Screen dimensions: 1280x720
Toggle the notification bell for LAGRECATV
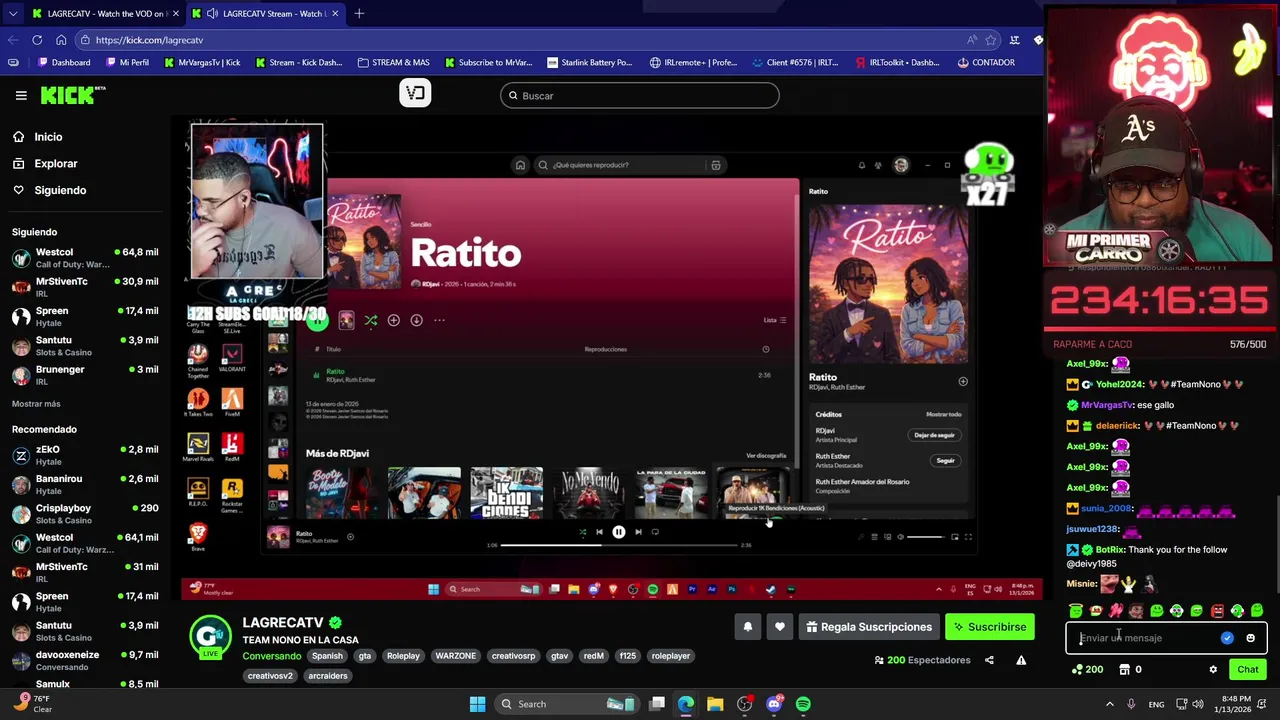coord(747,627)
